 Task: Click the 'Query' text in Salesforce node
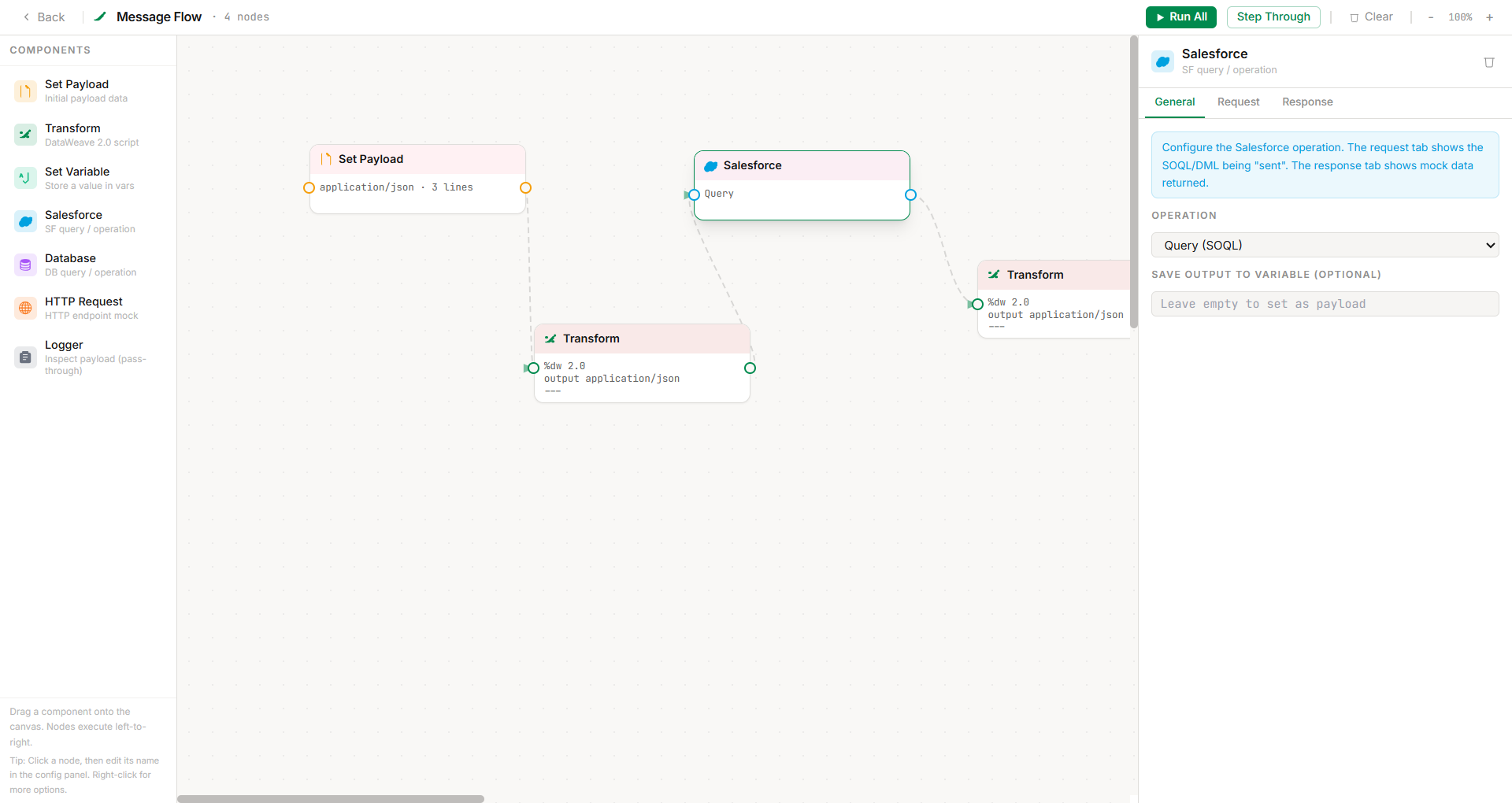pyautogui.click(x=719, y=194)
